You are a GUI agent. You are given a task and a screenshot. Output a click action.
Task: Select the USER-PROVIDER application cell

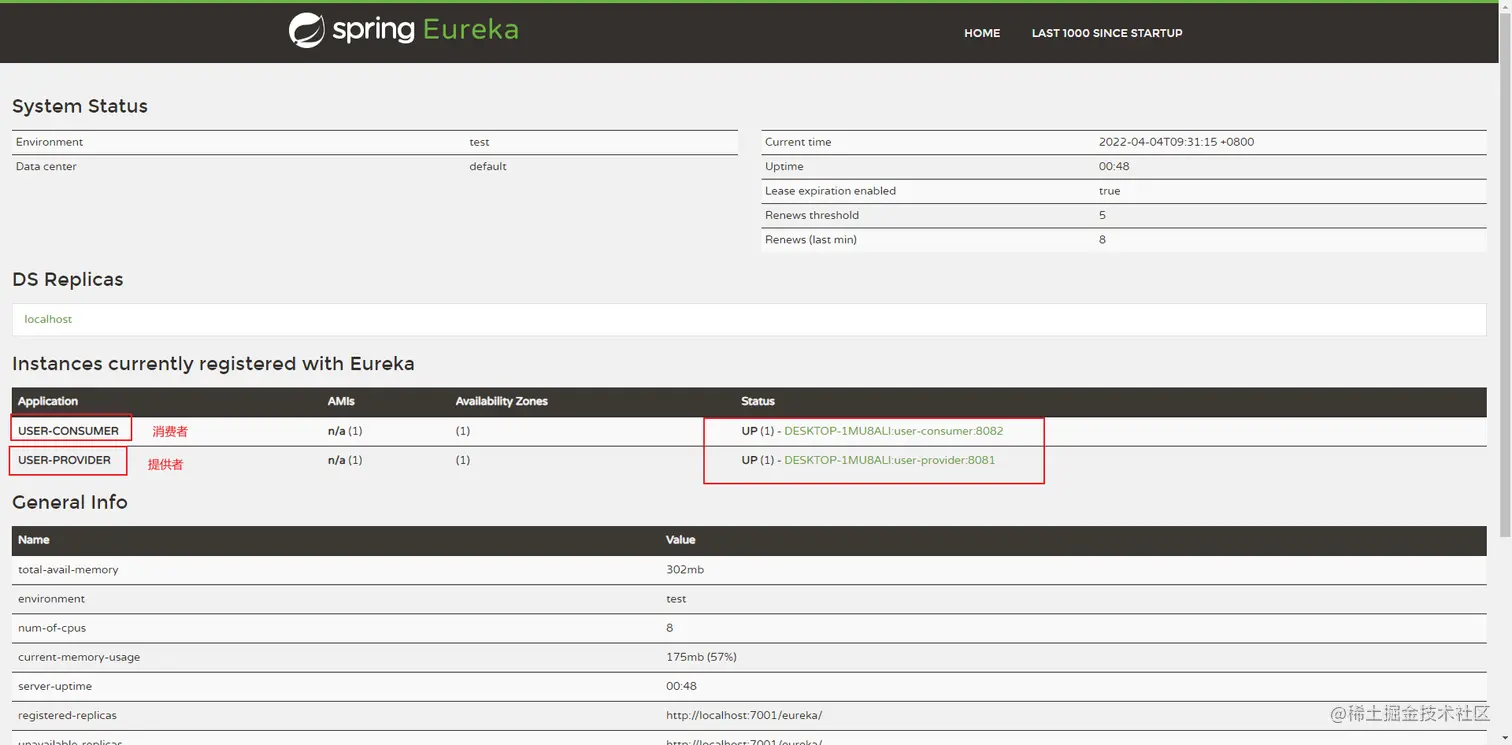pyautogui.click(x=64, y=460)
